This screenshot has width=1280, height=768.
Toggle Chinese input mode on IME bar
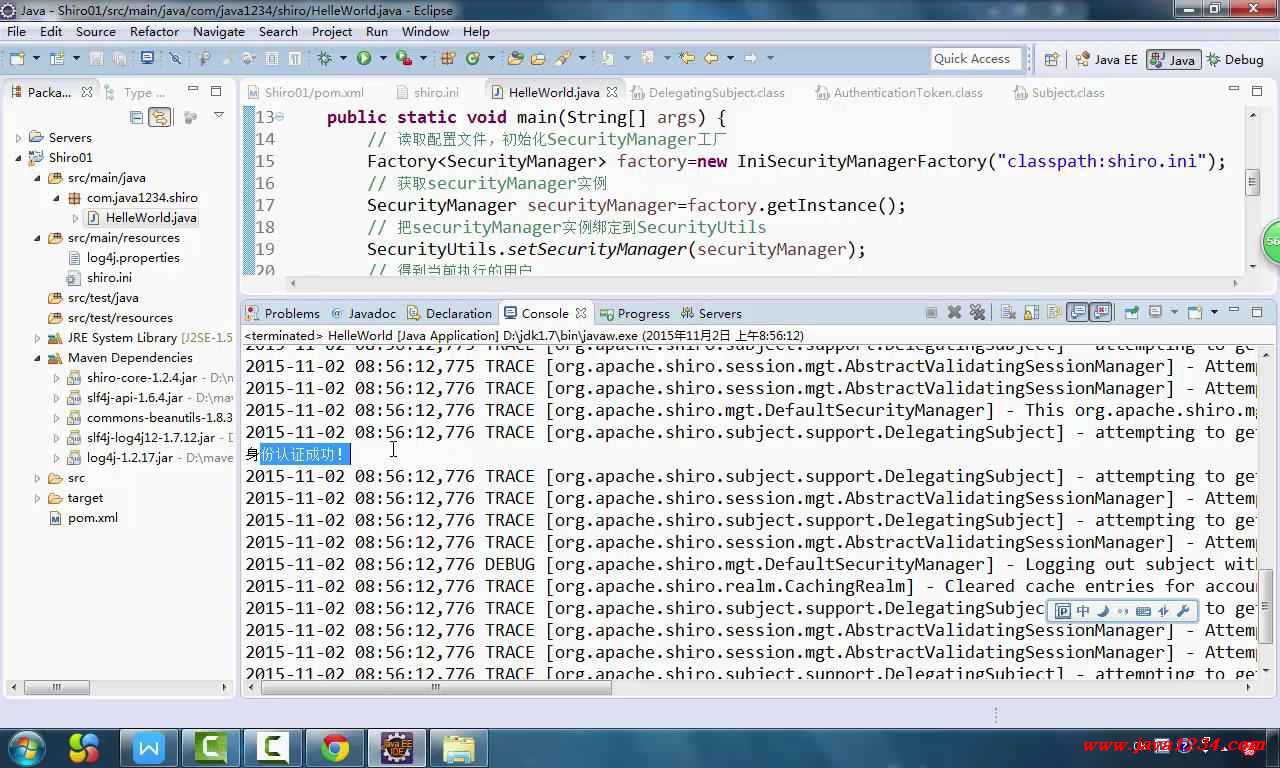[1082, 611]
